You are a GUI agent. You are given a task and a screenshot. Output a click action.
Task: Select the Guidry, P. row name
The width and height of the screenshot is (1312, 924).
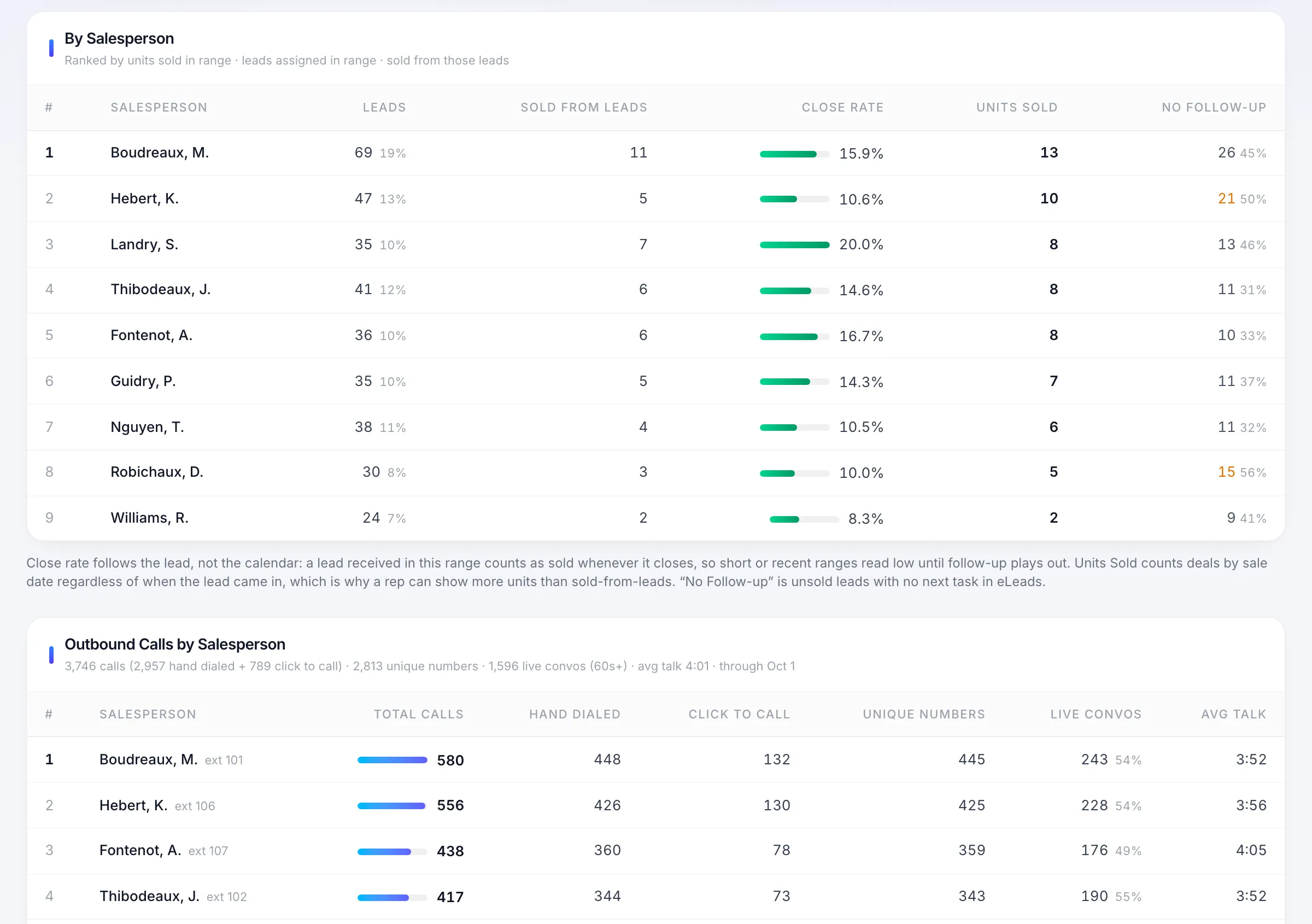pyautogui.click(x=143, y=381)
